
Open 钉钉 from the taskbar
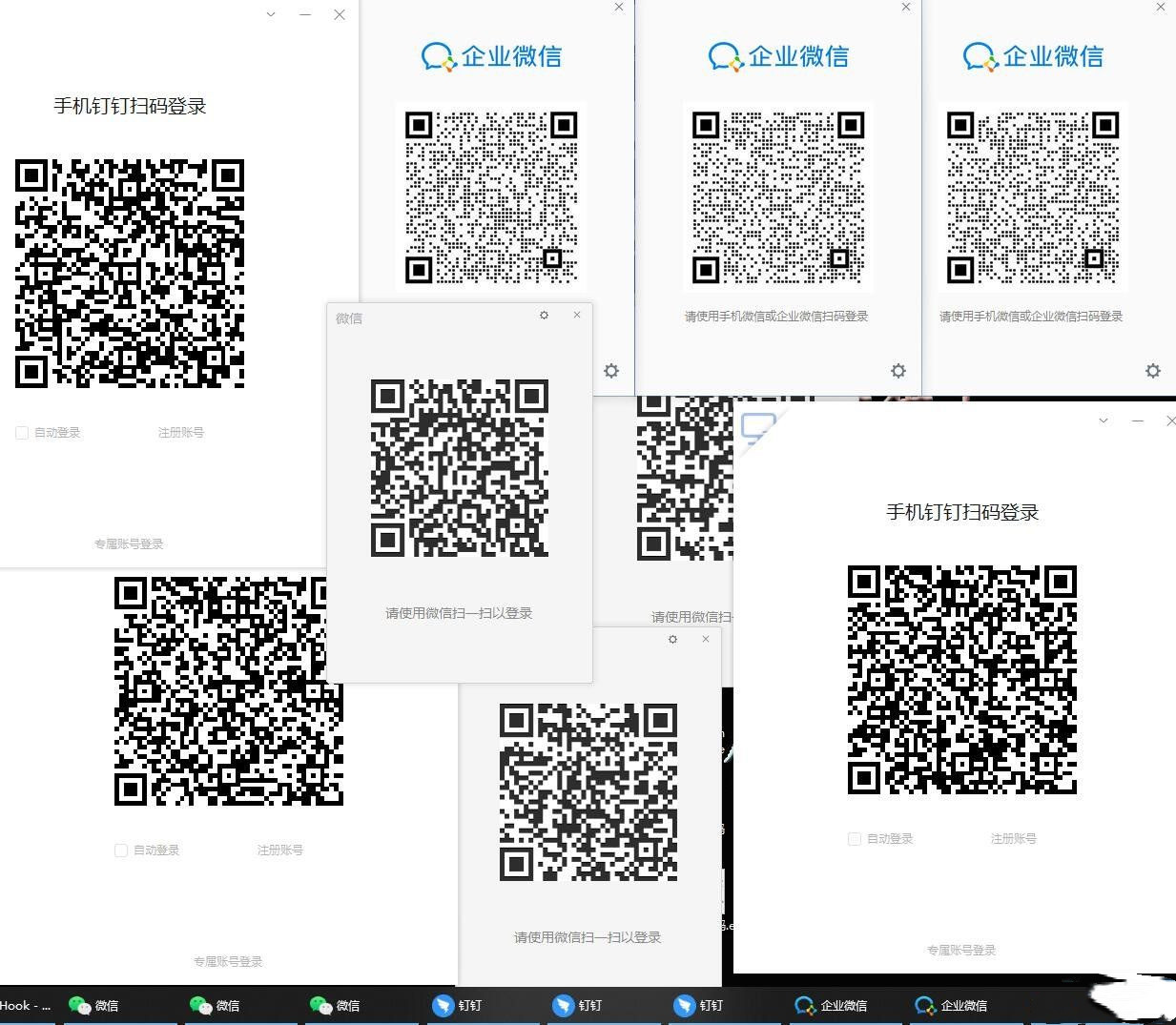(x=456, y=1005)
